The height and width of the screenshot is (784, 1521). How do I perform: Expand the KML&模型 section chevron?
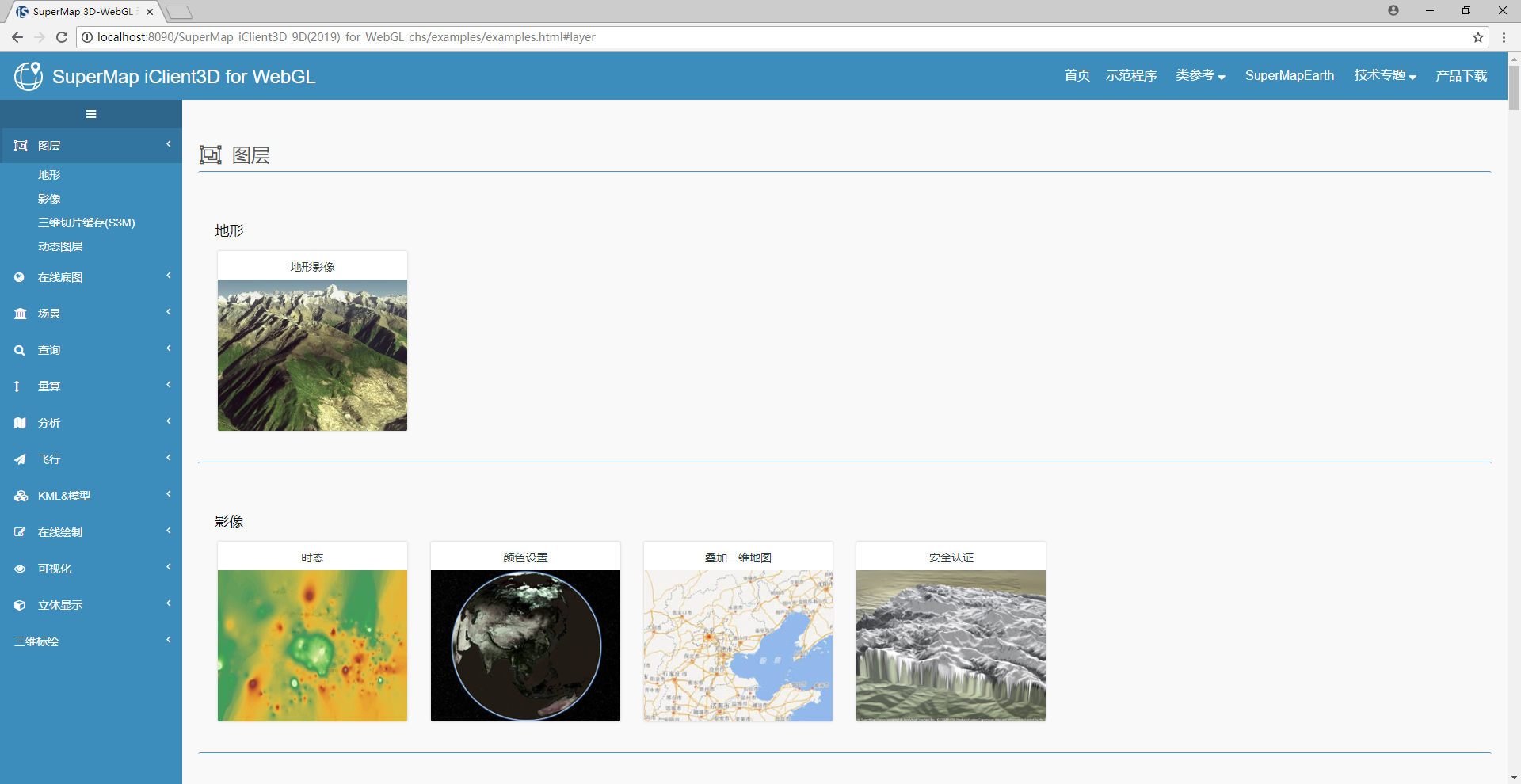click(169, 494)
